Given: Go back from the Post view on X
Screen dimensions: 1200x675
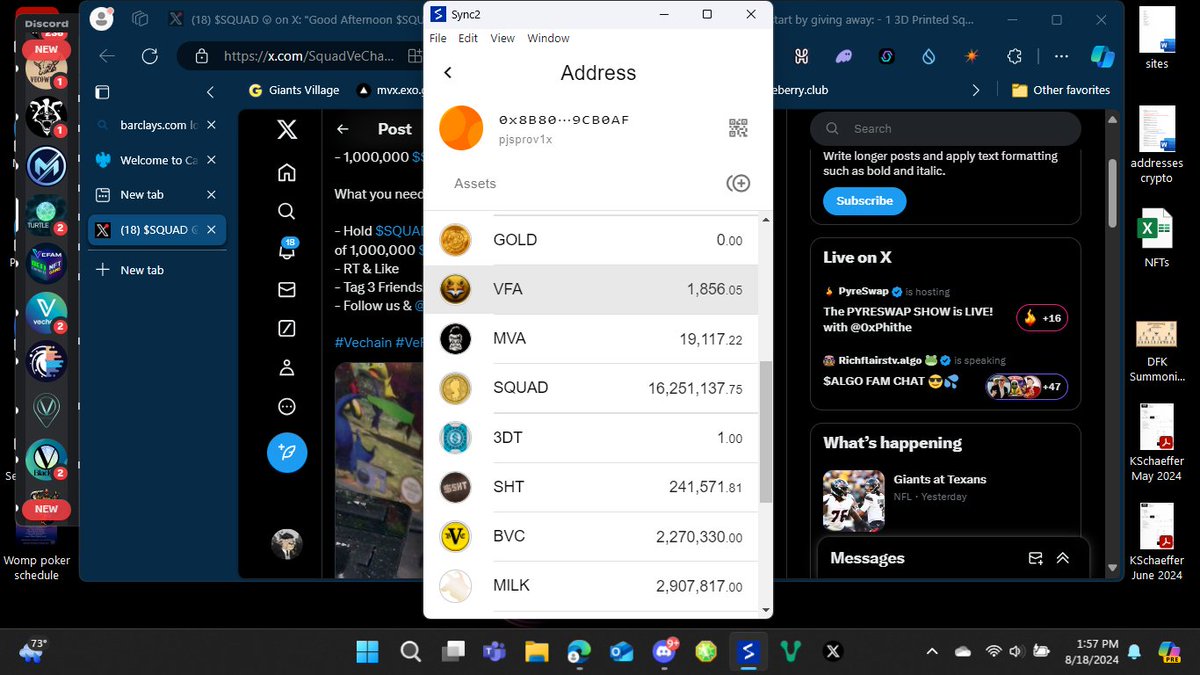Looking at the screenshot, I should click(x=343, y=129).
